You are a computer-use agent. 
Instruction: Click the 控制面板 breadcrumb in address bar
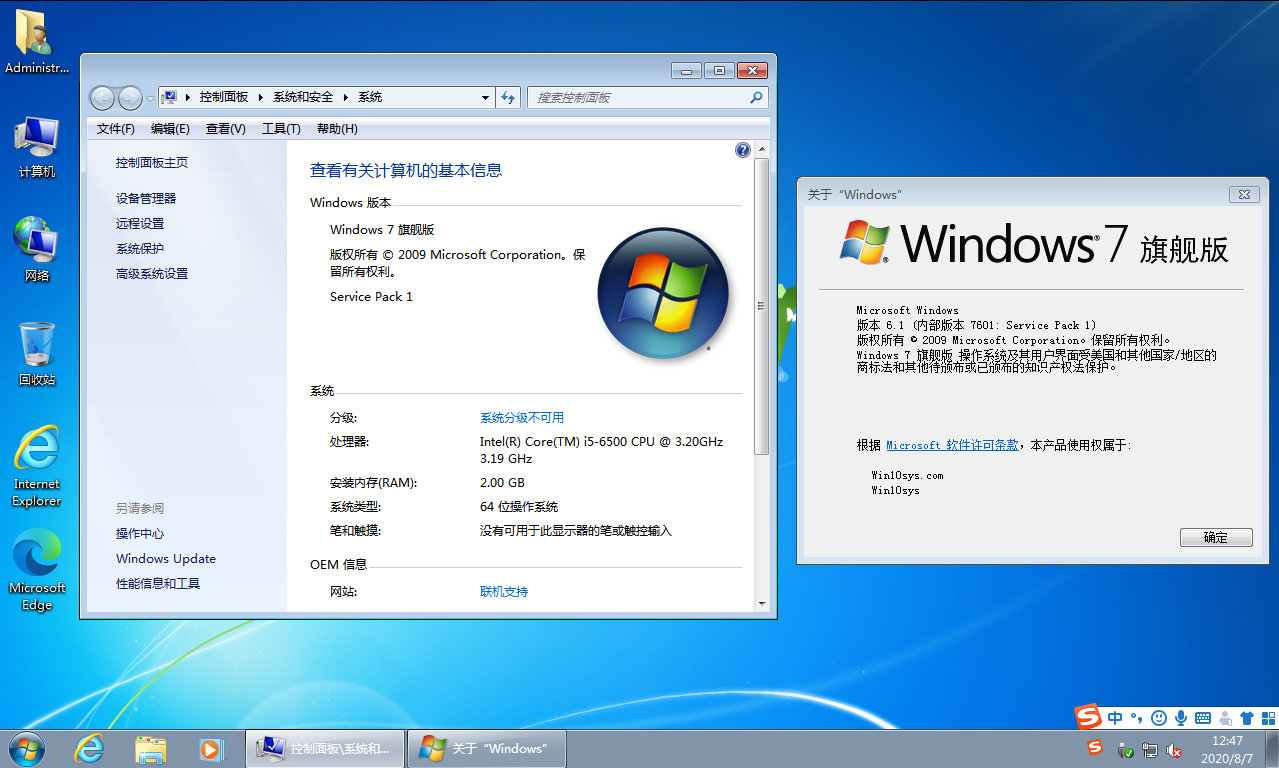coord(224,97)
